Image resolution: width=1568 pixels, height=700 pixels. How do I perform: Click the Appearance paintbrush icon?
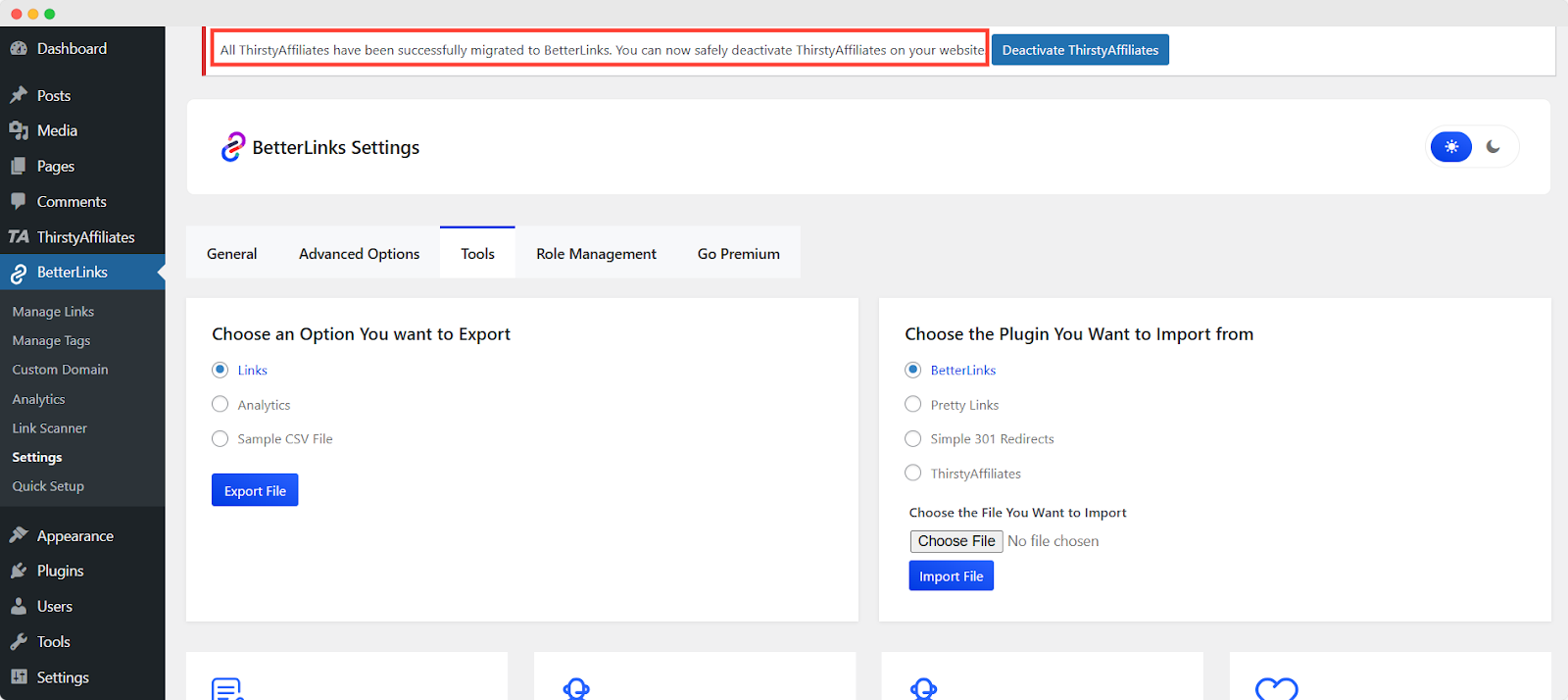click(x=19, y=535)
